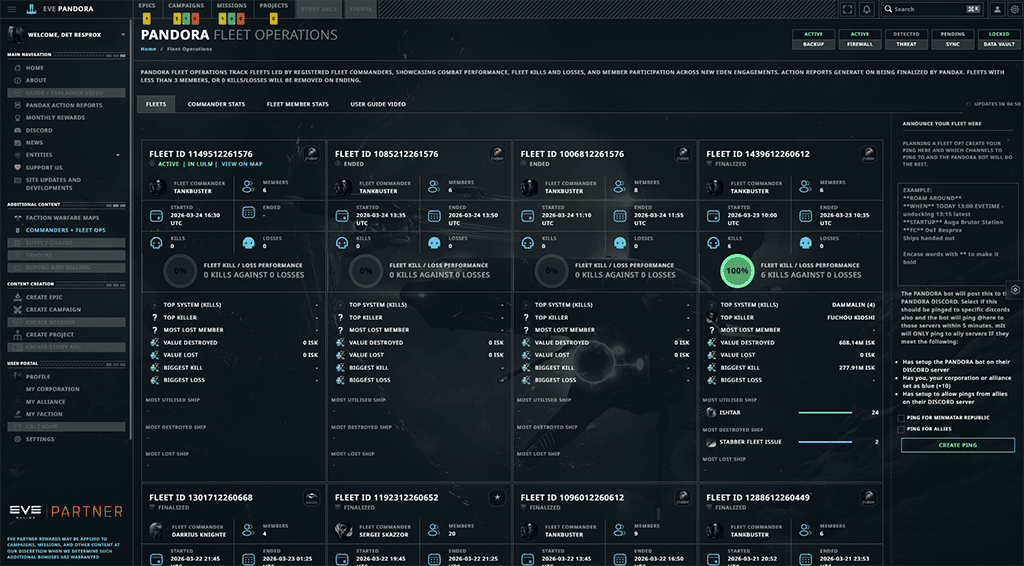Image resolution: width=1024 pixels, height=566 pixels.
Task: Click the Pending Sync status button
Action: (953, 39)
